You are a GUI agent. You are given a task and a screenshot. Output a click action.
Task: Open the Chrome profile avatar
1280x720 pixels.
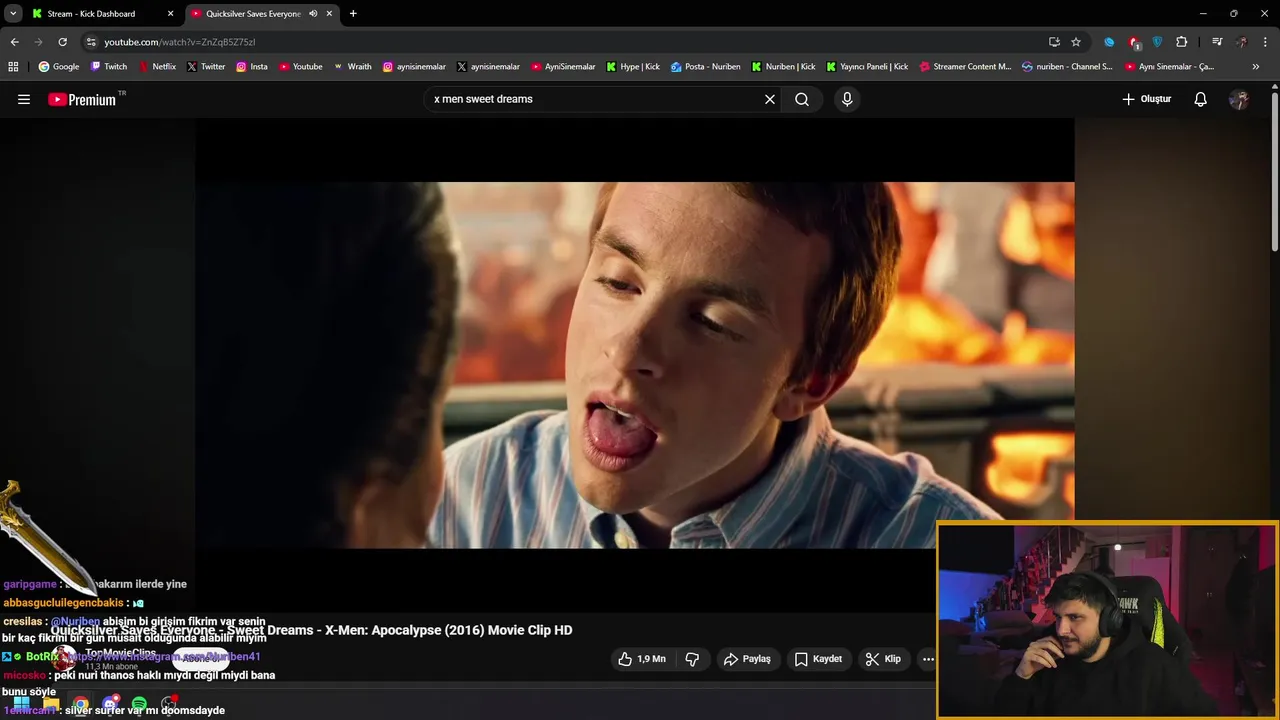pos(1242,42)
